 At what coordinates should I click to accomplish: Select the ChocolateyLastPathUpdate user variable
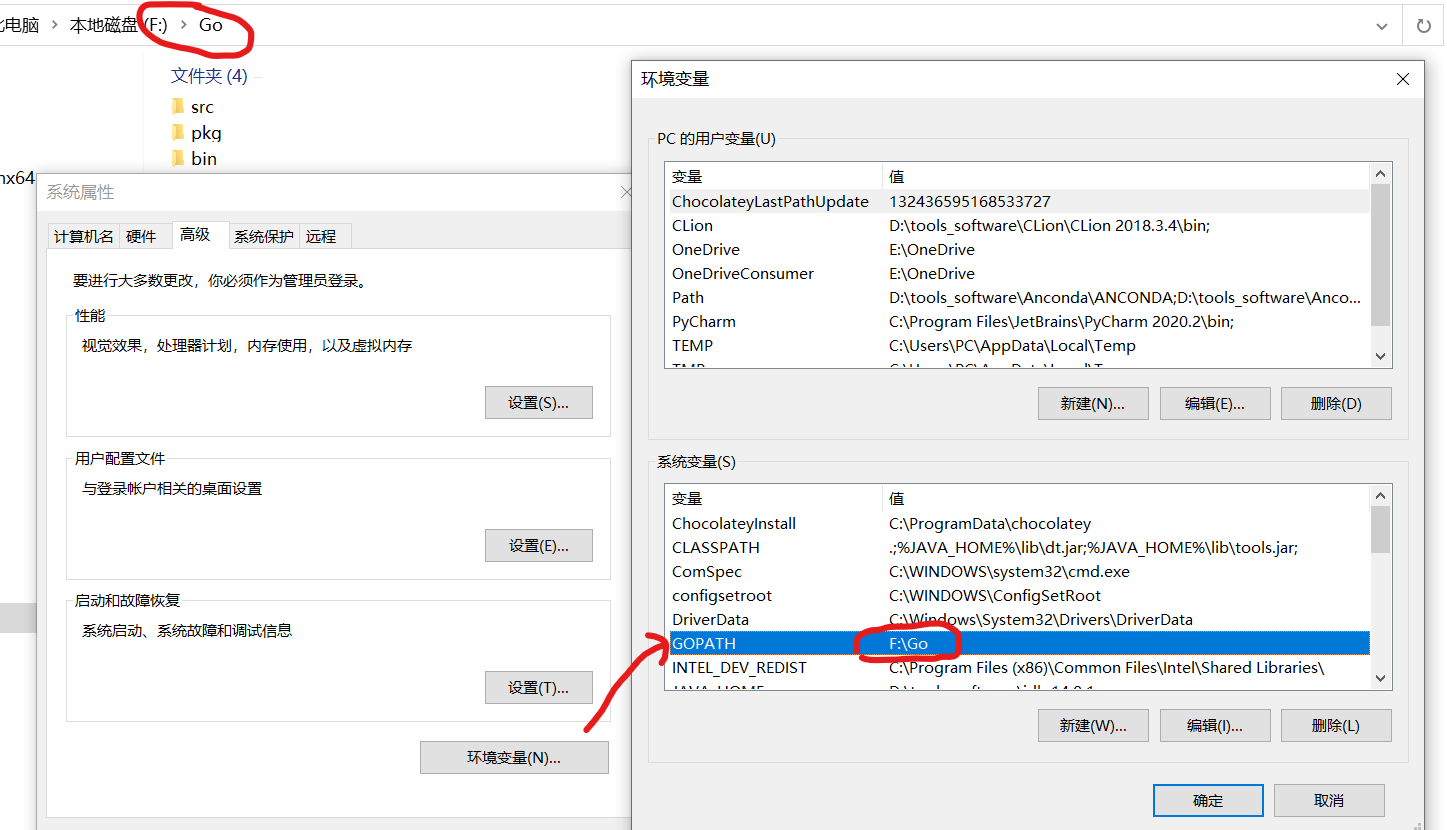click(1018, 202)
